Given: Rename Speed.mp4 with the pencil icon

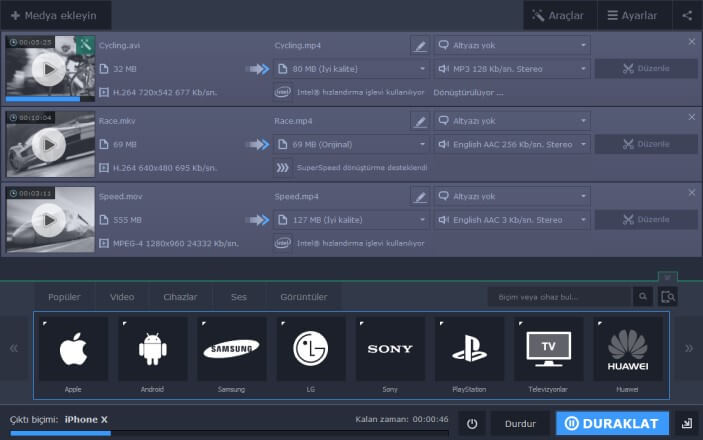Looking at the screenshot, I should (x=420, y=196).
